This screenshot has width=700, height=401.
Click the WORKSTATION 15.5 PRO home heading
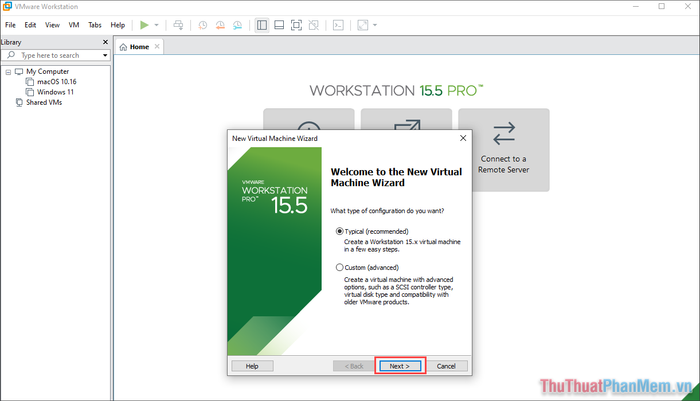coord(396,91)
